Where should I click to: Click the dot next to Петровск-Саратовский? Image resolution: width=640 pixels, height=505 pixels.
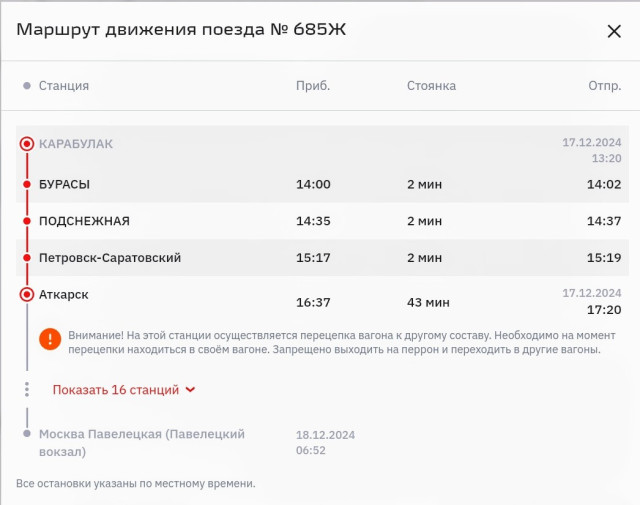click(x=27, y=258)
